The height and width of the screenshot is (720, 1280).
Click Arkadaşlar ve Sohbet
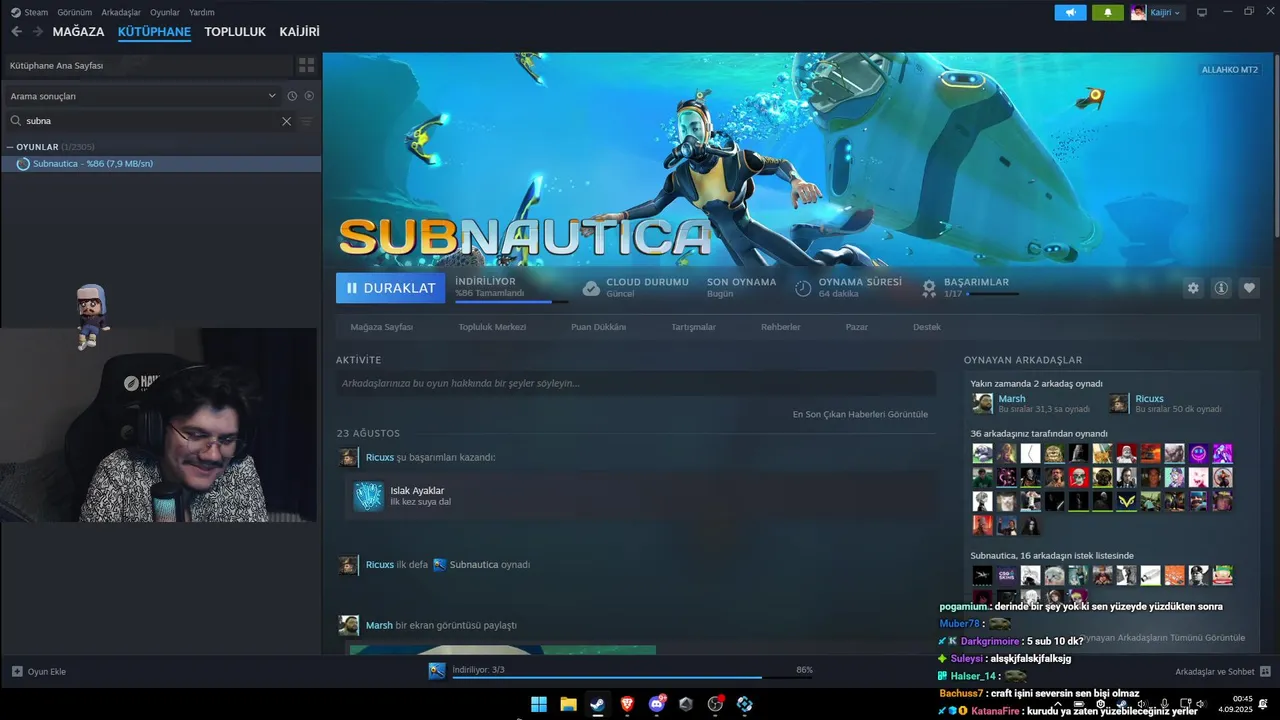[1215, 672]
